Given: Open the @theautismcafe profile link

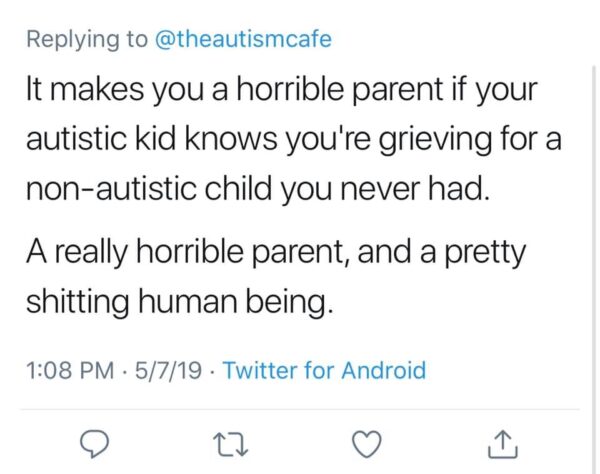Looking at the screenshot, I should pyautogui.click(x=243, y=39).
